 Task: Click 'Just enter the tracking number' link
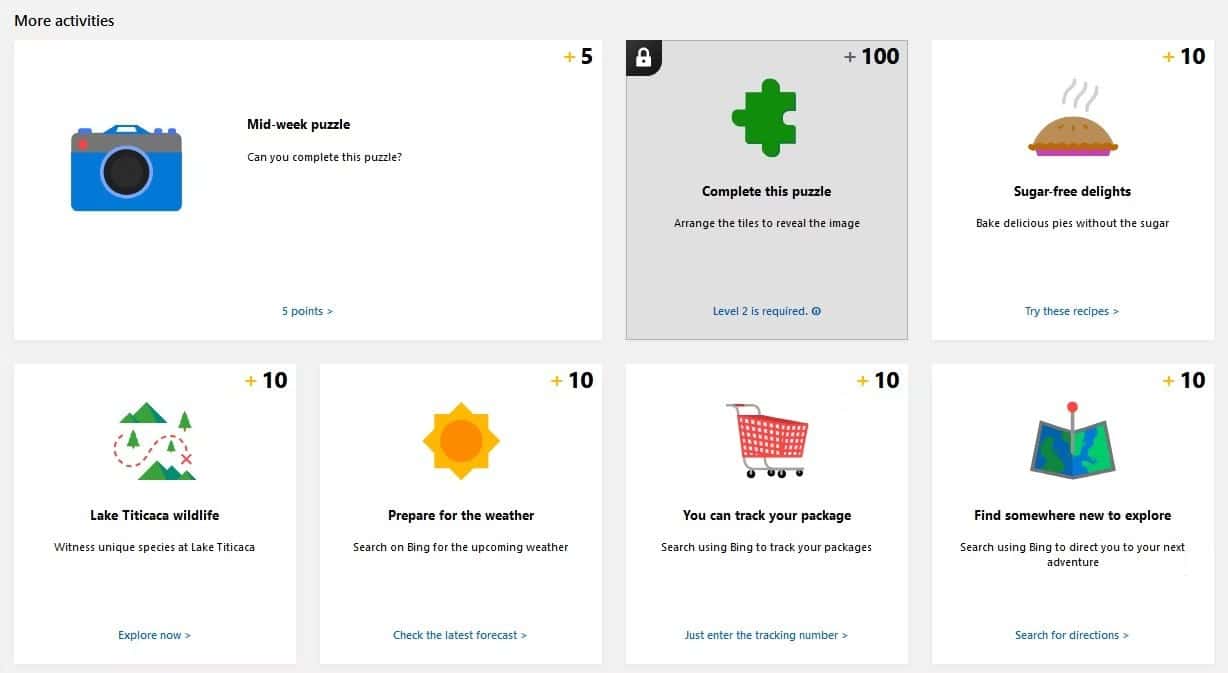coord(766,635)
